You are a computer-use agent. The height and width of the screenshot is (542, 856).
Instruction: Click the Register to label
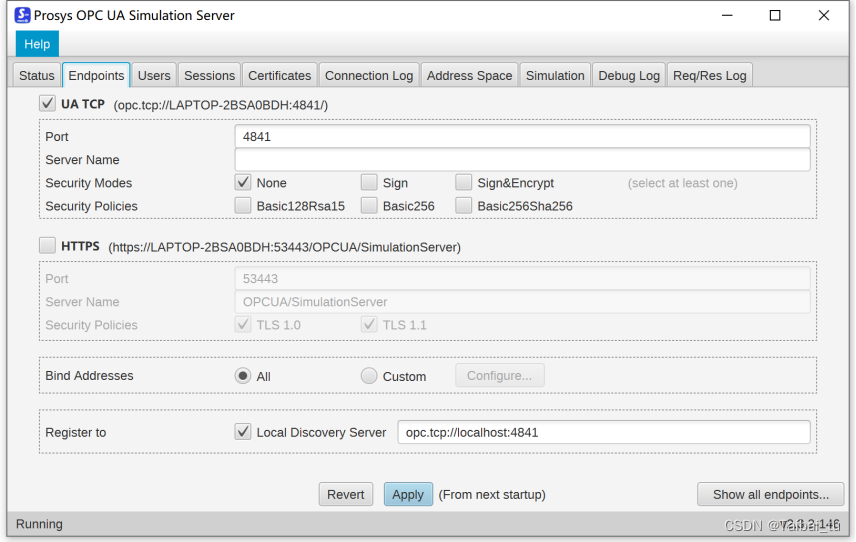point(75,432)
